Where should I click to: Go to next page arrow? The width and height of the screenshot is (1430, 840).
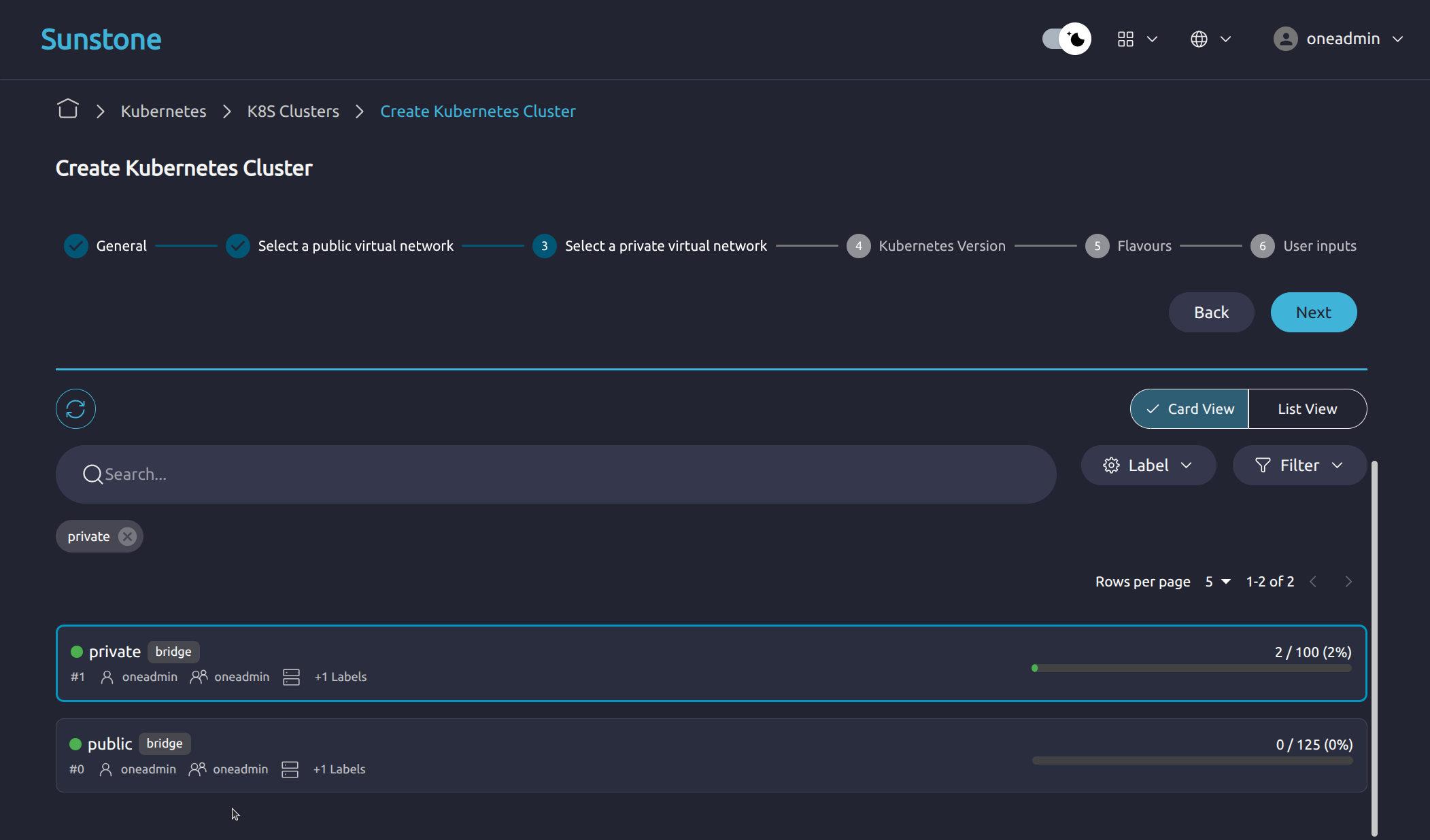point(1348,581)
